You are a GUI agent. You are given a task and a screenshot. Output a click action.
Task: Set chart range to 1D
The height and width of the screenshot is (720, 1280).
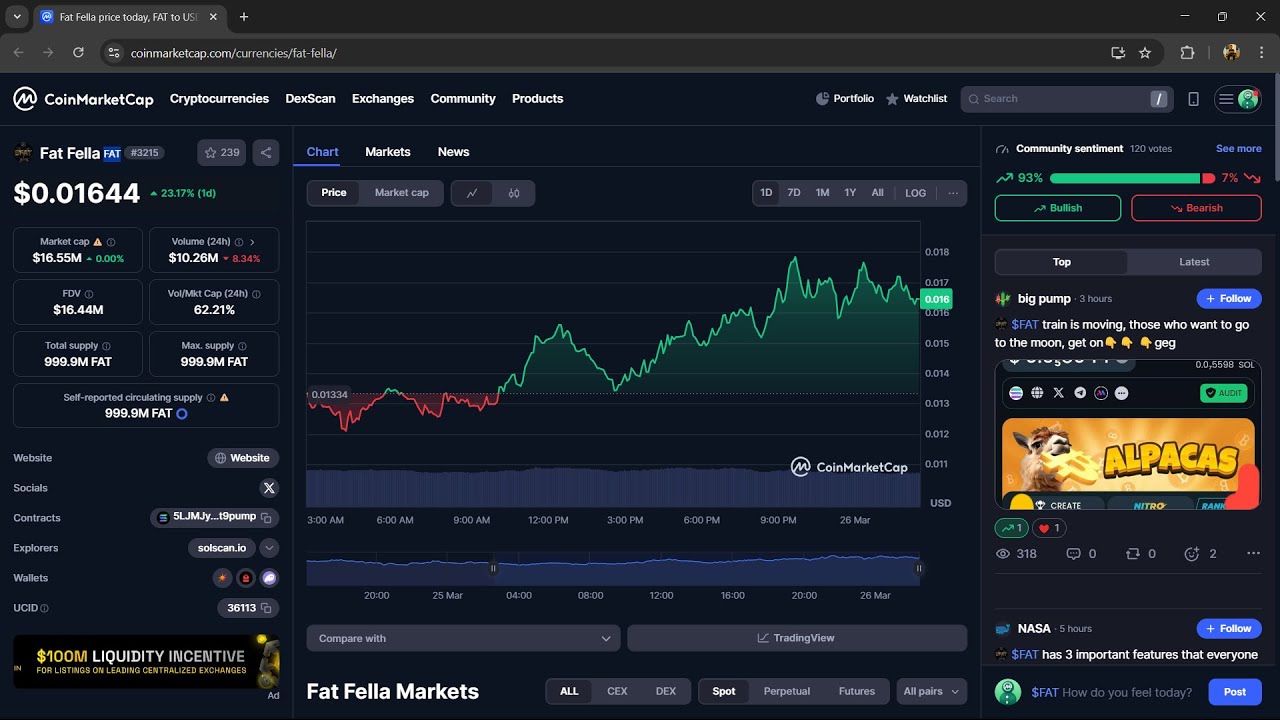point(766,193)
